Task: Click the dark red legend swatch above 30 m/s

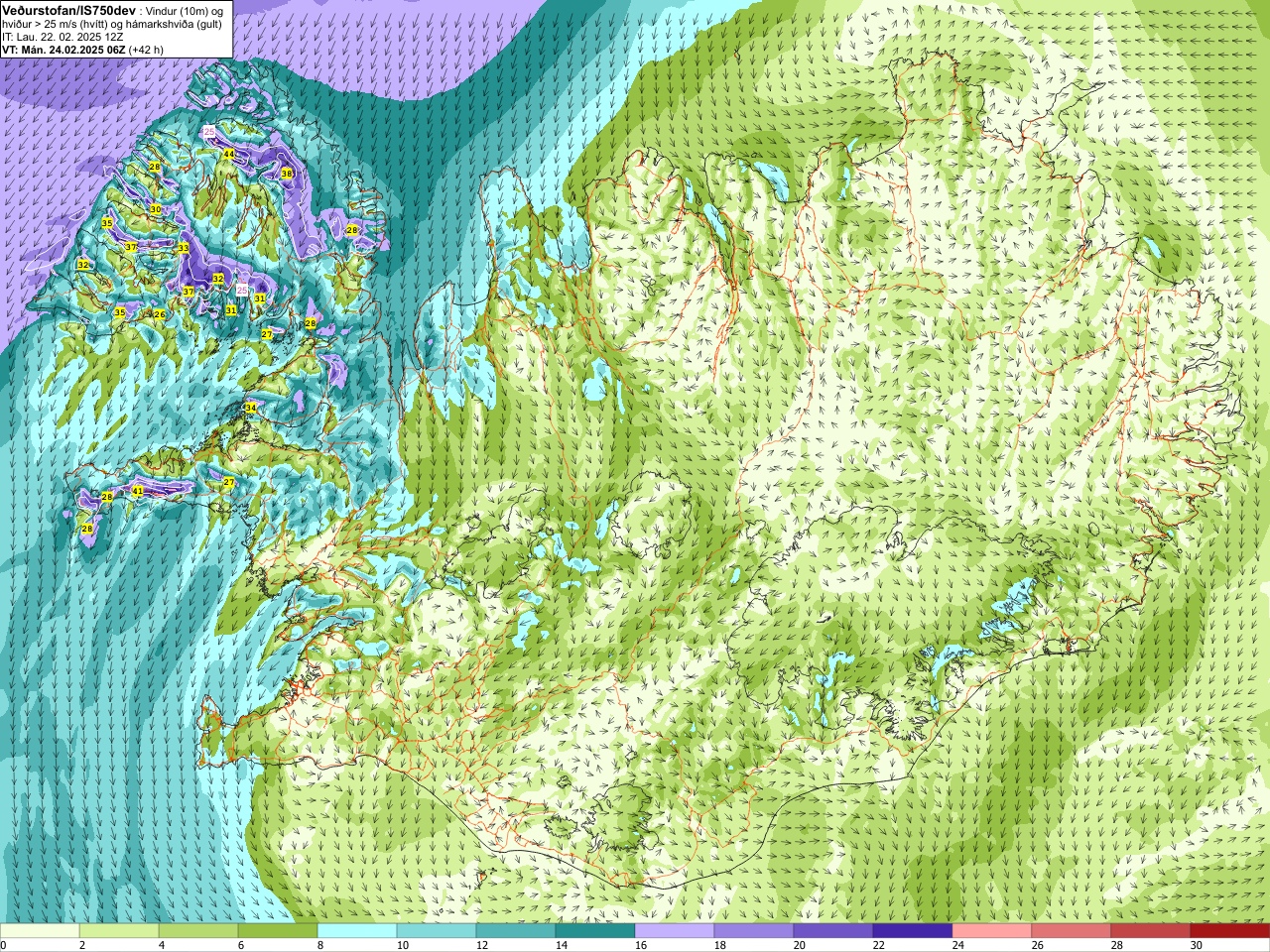Action: 1230,931
